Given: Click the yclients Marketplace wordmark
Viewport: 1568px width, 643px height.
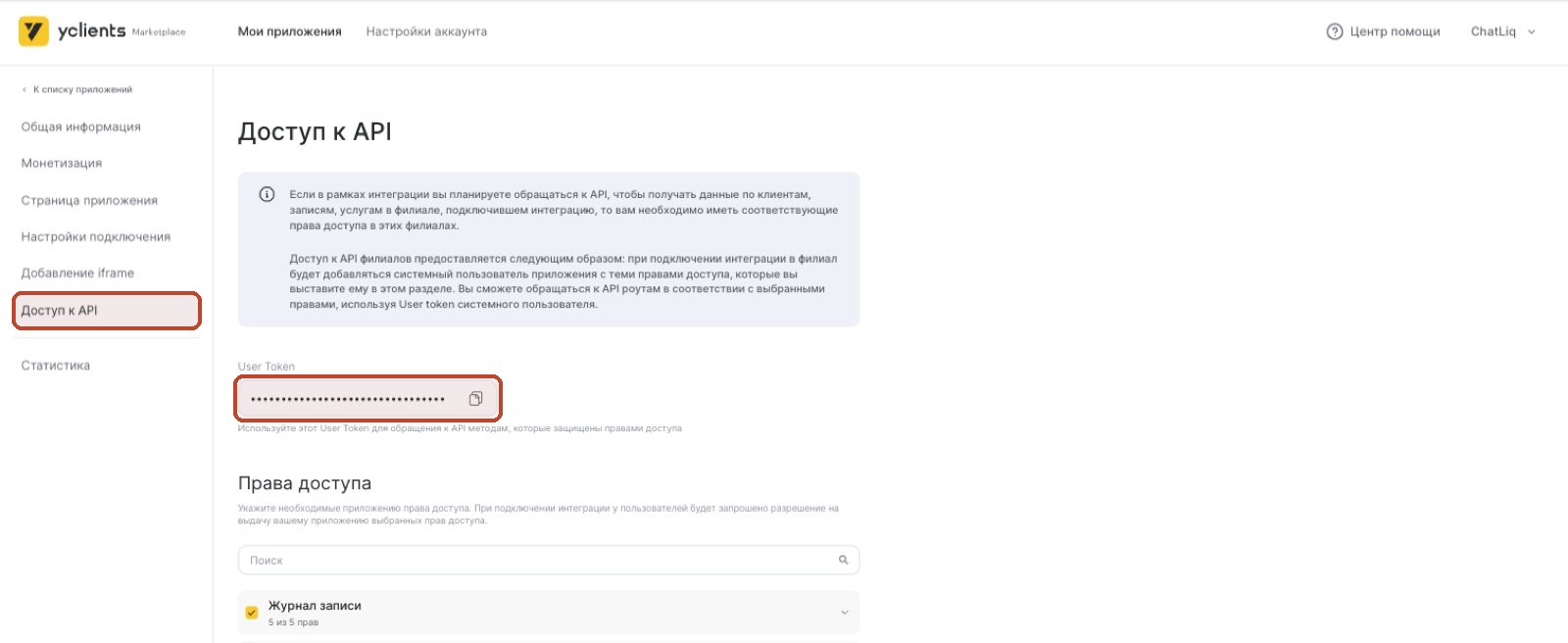Looking at the screenshot, I should pyautogui.click(x=122, y=31).
